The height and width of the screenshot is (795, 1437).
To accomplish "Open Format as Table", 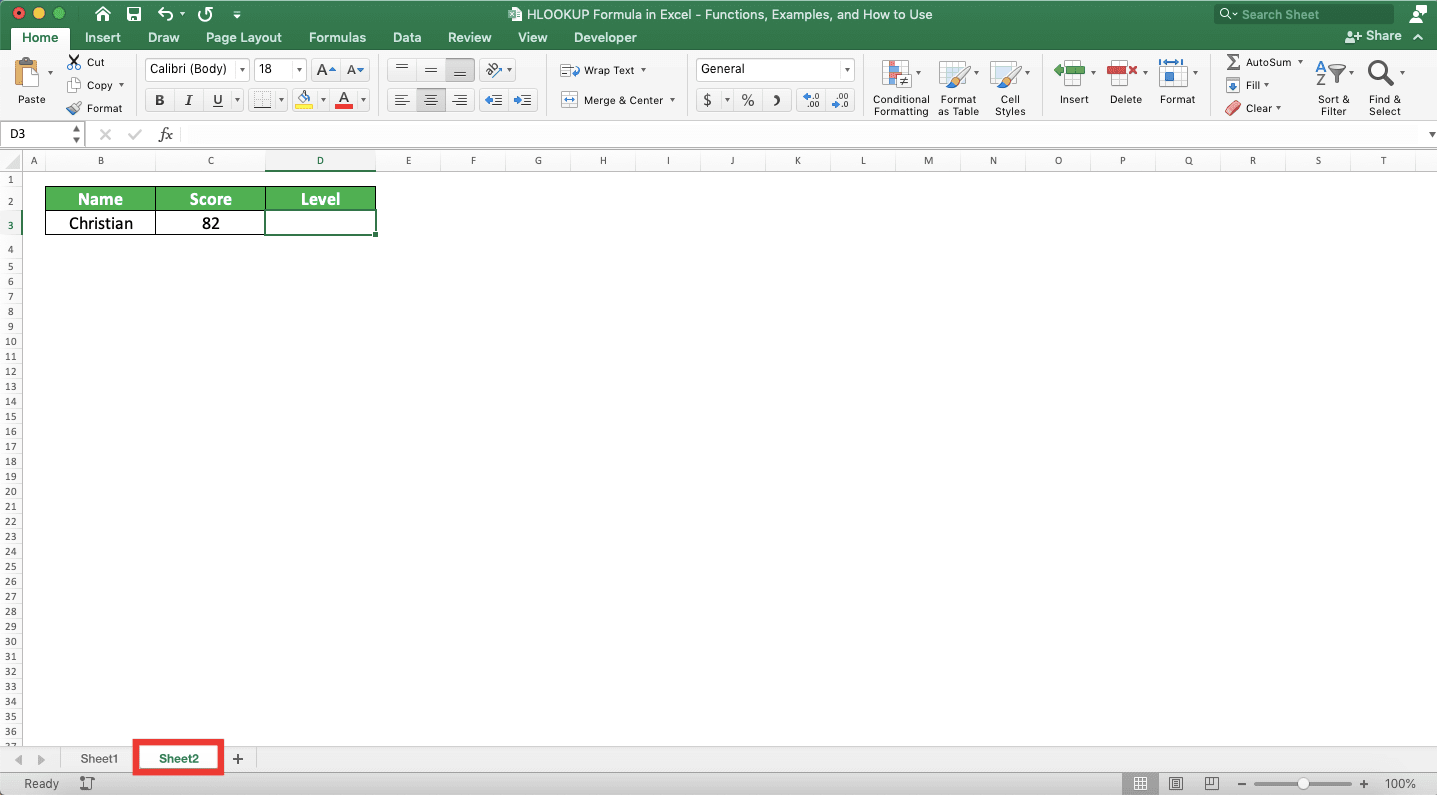I will coord(958,88).
